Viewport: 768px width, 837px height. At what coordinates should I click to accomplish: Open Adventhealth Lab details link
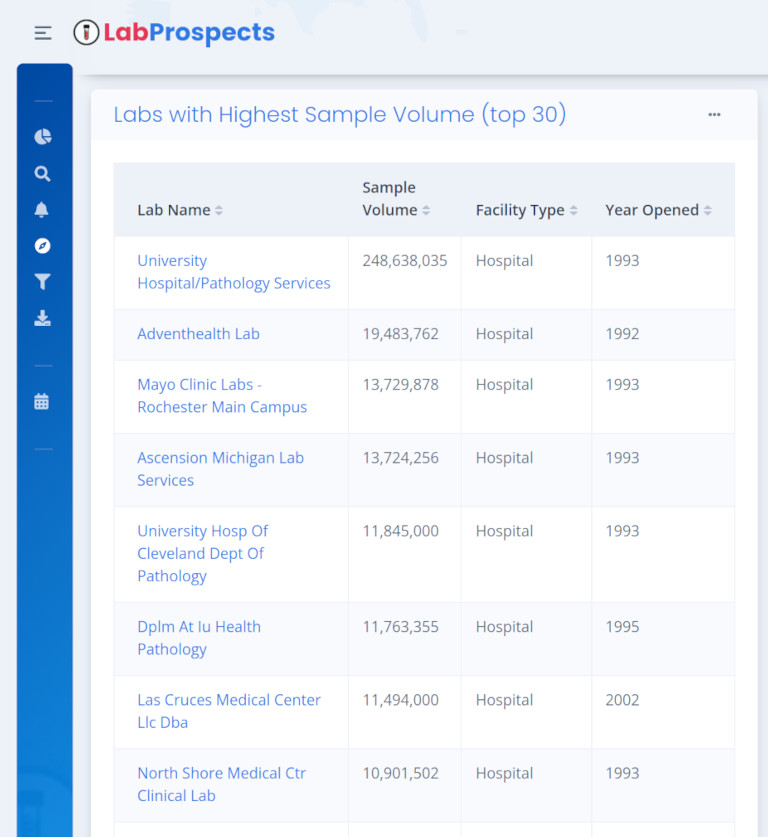[198, 334]
